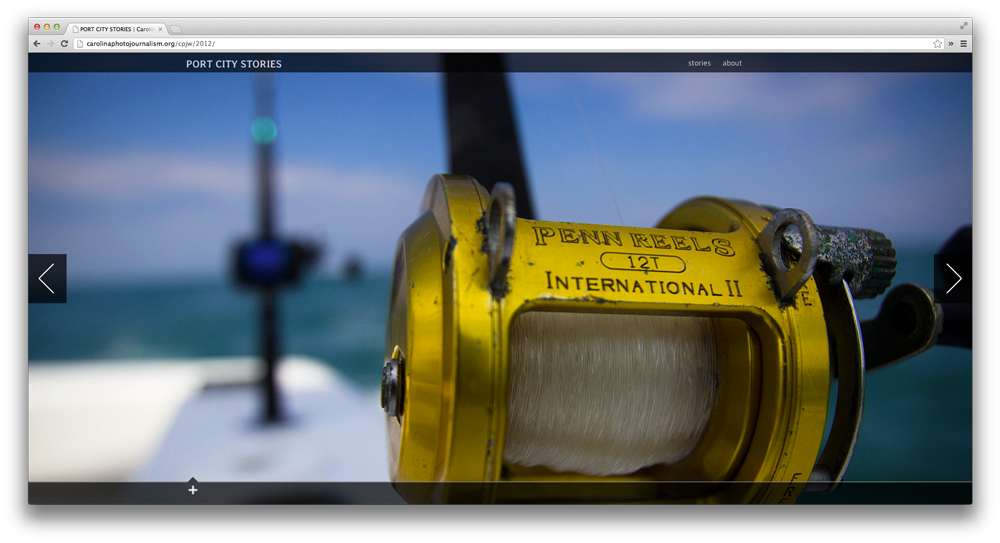This screenshot has width=1000, height=543.
Task: Open the about navigation item
Action: [732, 63]
